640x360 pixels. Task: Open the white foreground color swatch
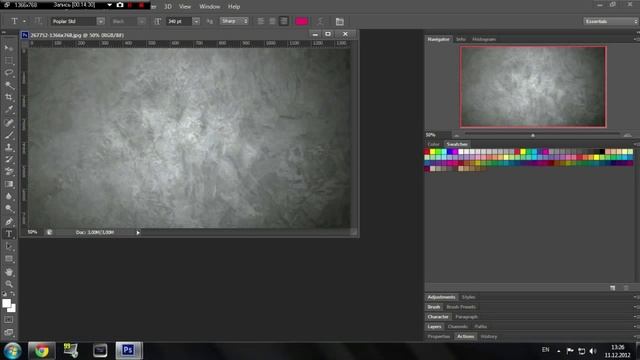pyautogui.click(x=7, y=303)
